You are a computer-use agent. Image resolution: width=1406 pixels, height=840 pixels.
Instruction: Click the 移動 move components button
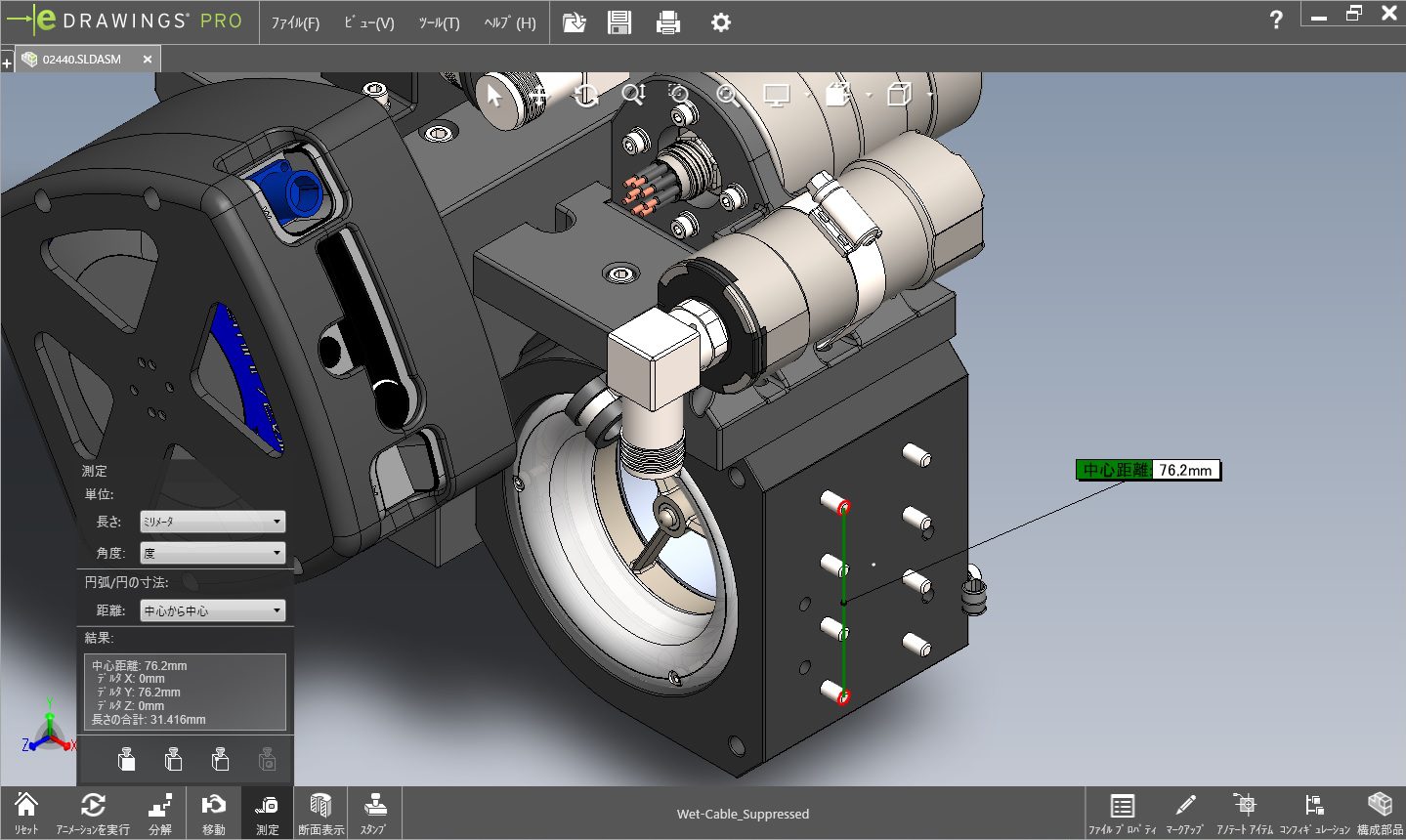213,813
